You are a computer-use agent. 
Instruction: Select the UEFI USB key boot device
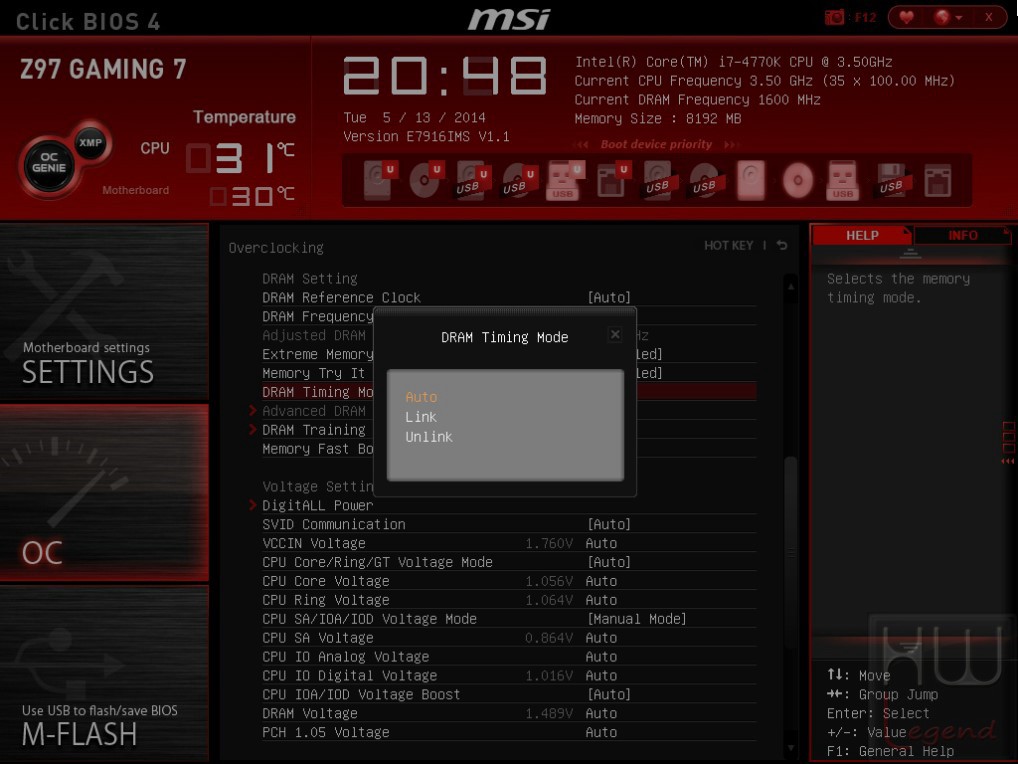(x=565, y=180)
